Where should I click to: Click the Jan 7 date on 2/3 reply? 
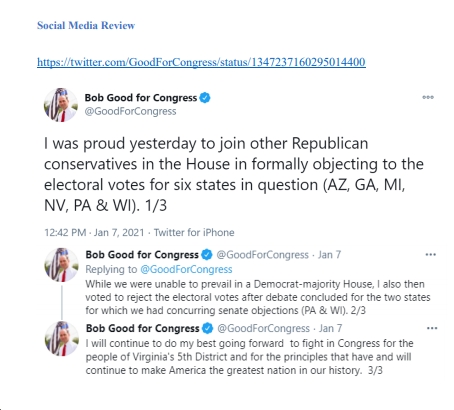point(329,255)
